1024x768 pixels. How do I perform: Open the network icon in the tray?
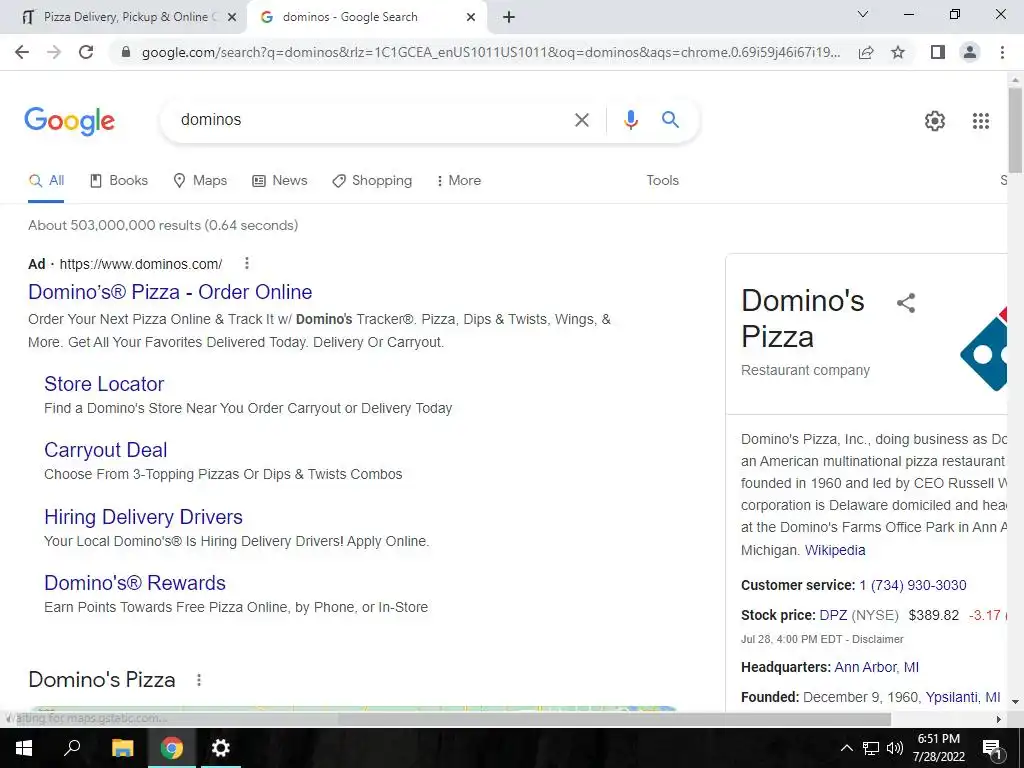[871, 748]
